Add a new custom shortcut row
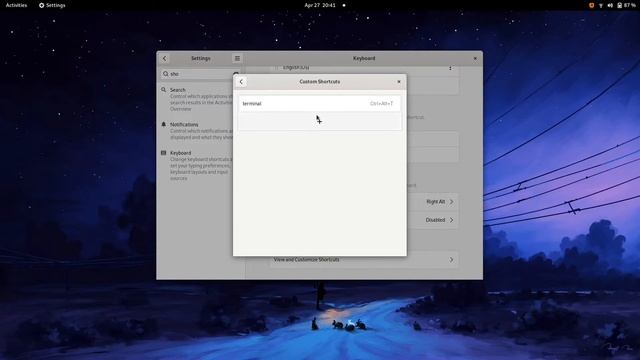The height and width of the screenshot is (360, 640). click(x=320, y=121)
